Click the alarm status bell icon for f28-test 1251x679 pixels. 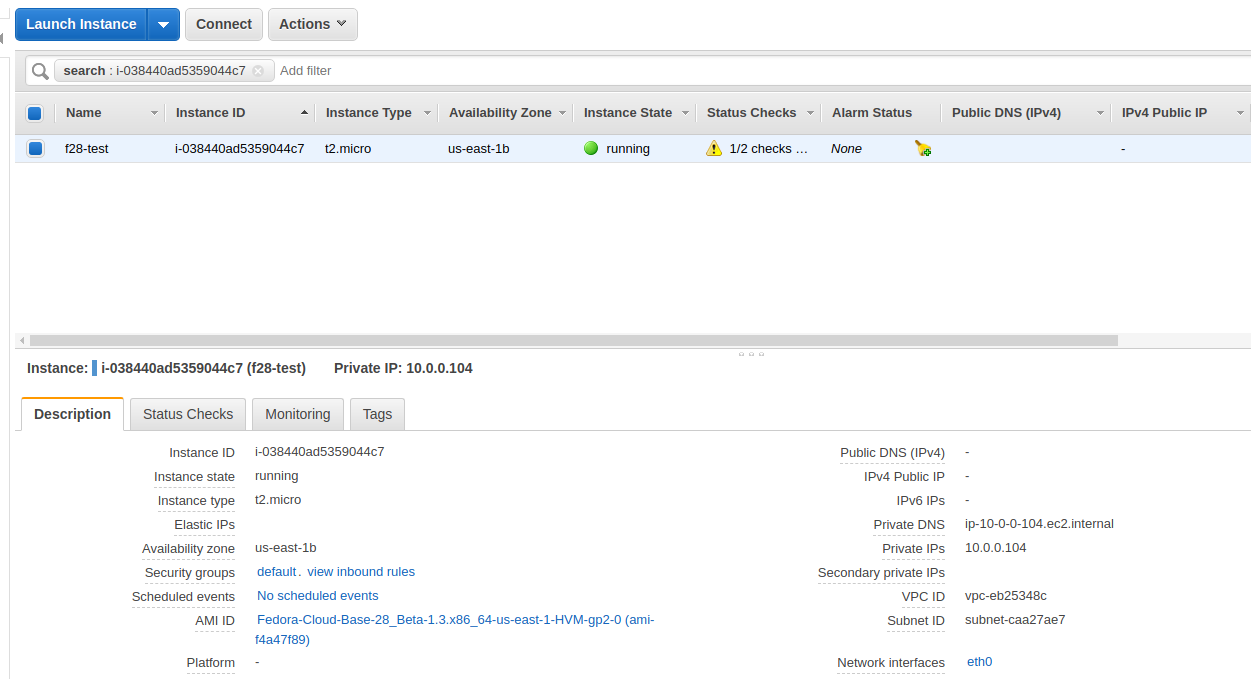(x=923, y=148)
